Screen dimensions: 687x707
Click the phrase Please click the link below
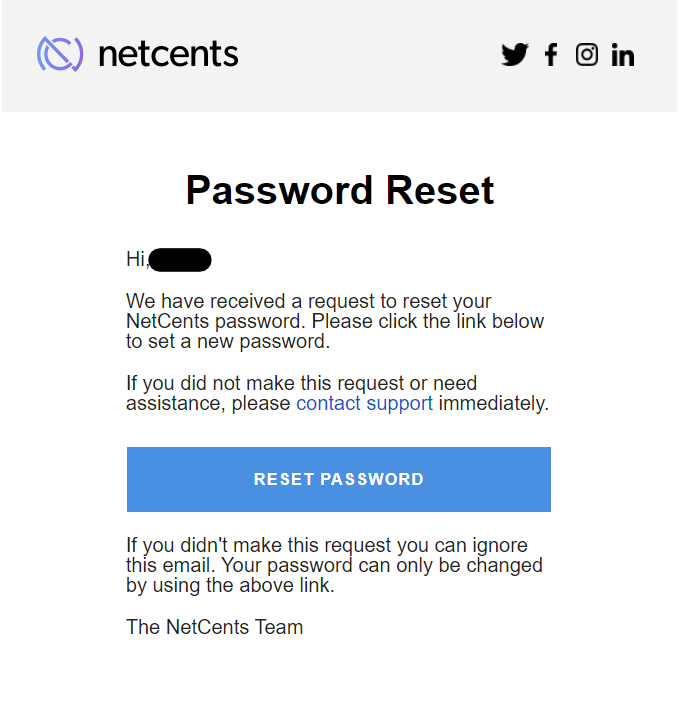pyautogui.click(x=428, y=321)
